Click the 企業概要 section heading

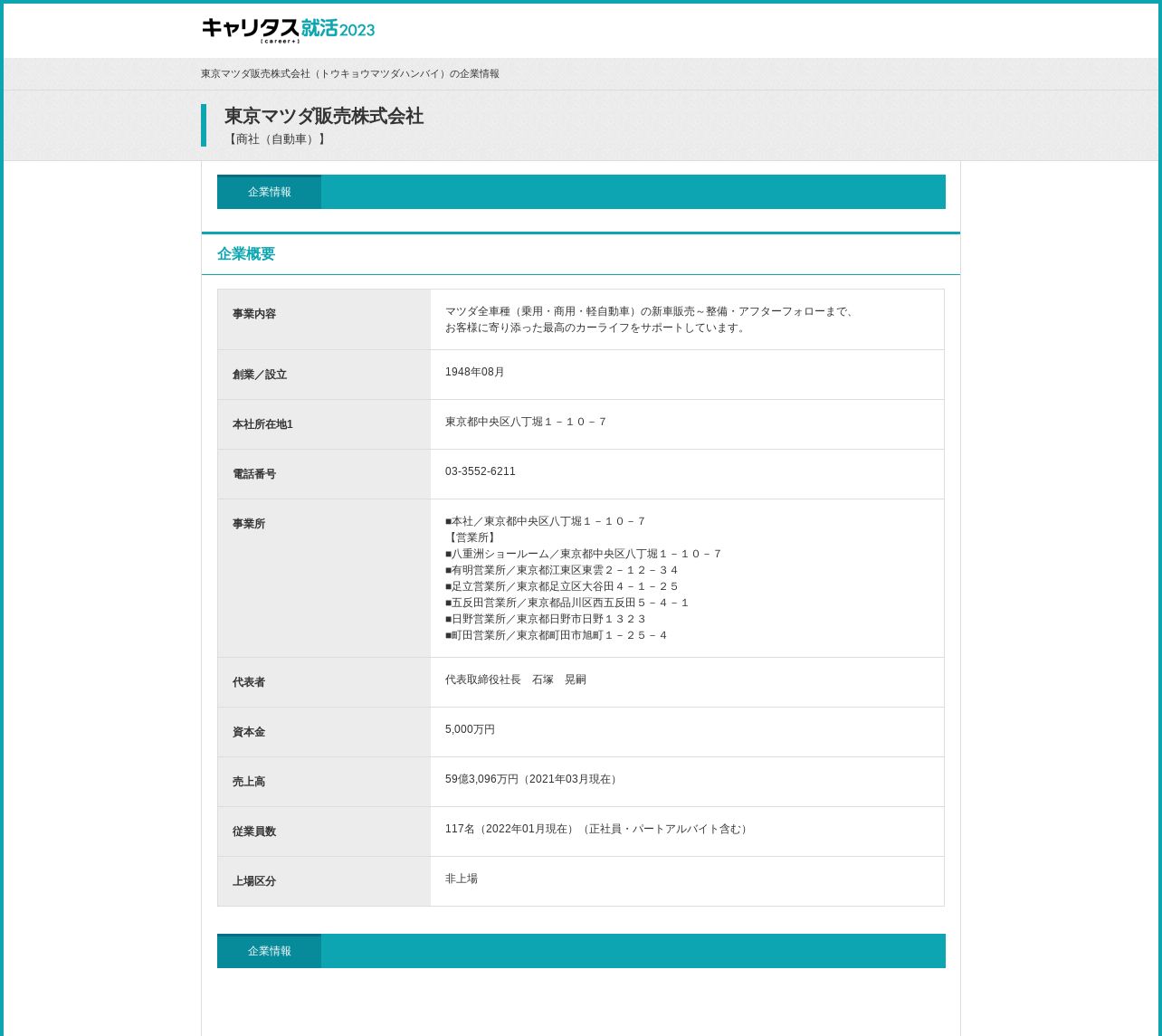(246, 254)
